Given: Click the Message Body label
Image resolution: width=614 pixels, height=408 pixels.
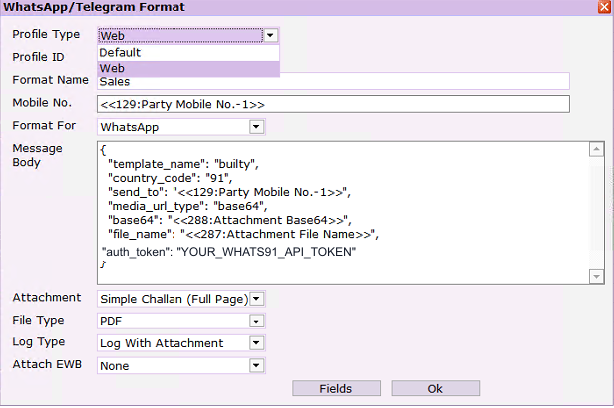Looking at the screenshot, I should tap(38, 155).
